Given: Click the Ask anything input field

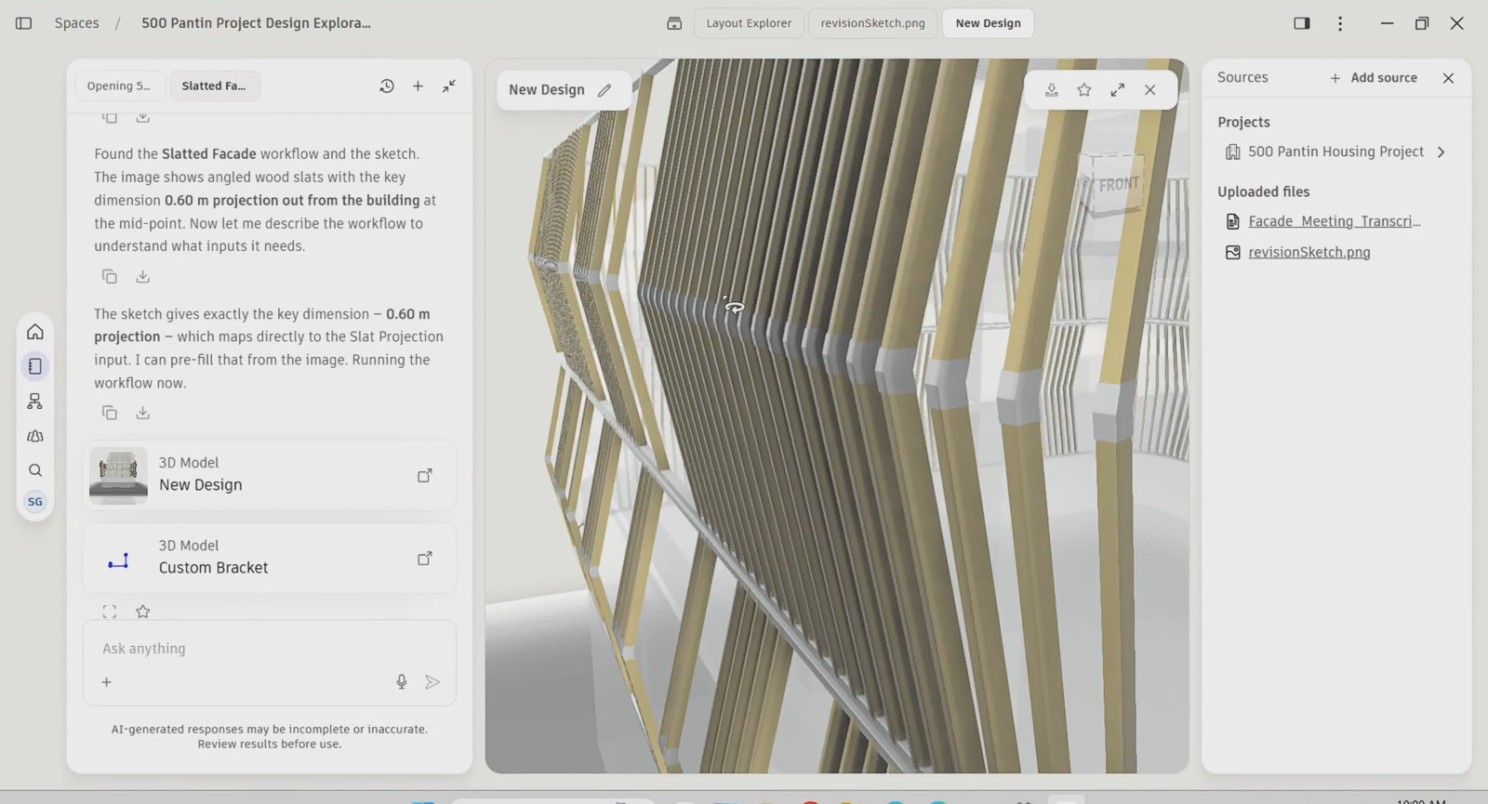Looking at the screenshot, I should click(269, 648).
